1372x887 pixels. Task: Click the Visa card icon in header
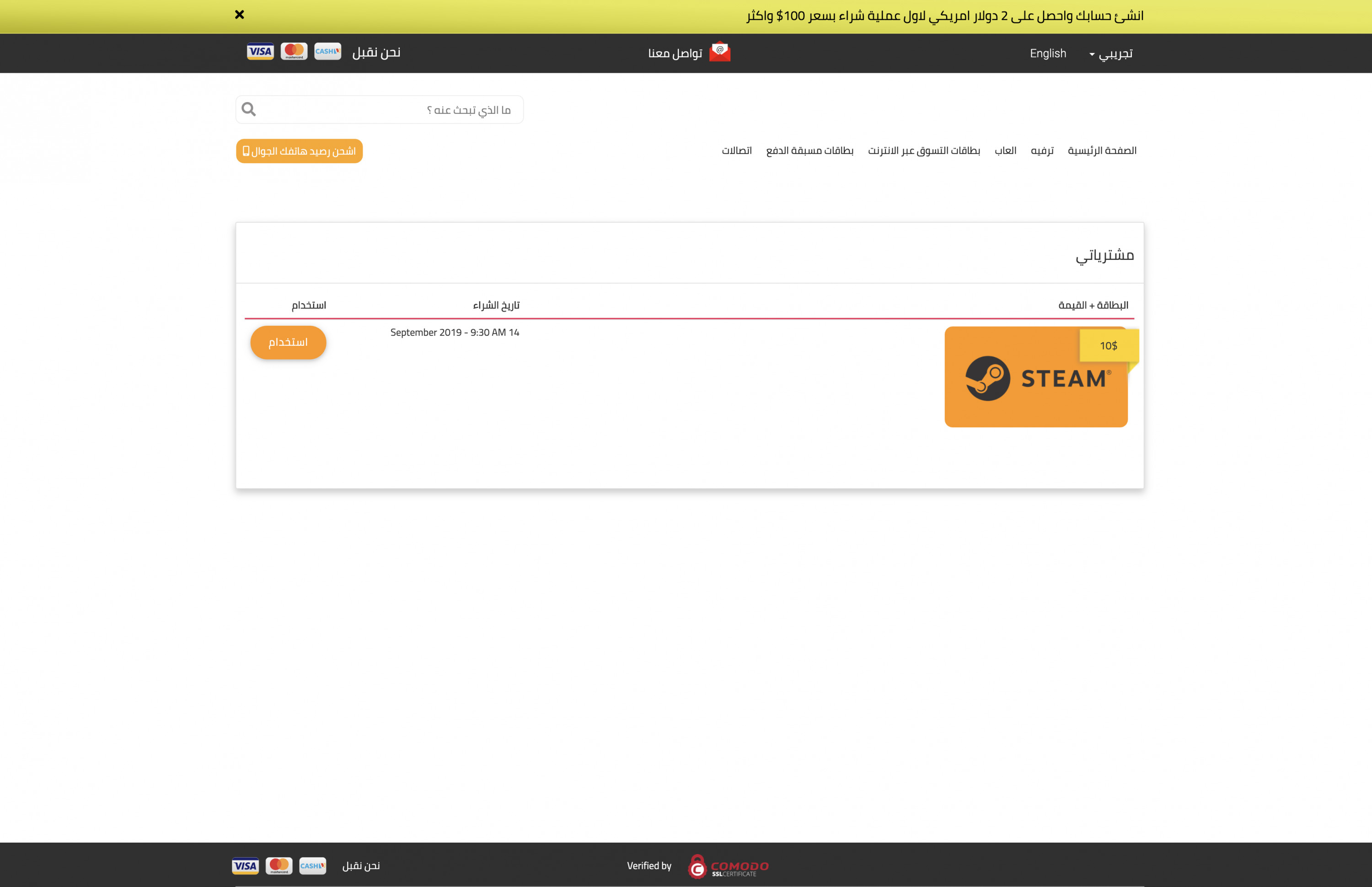click(x=260, y=51)
